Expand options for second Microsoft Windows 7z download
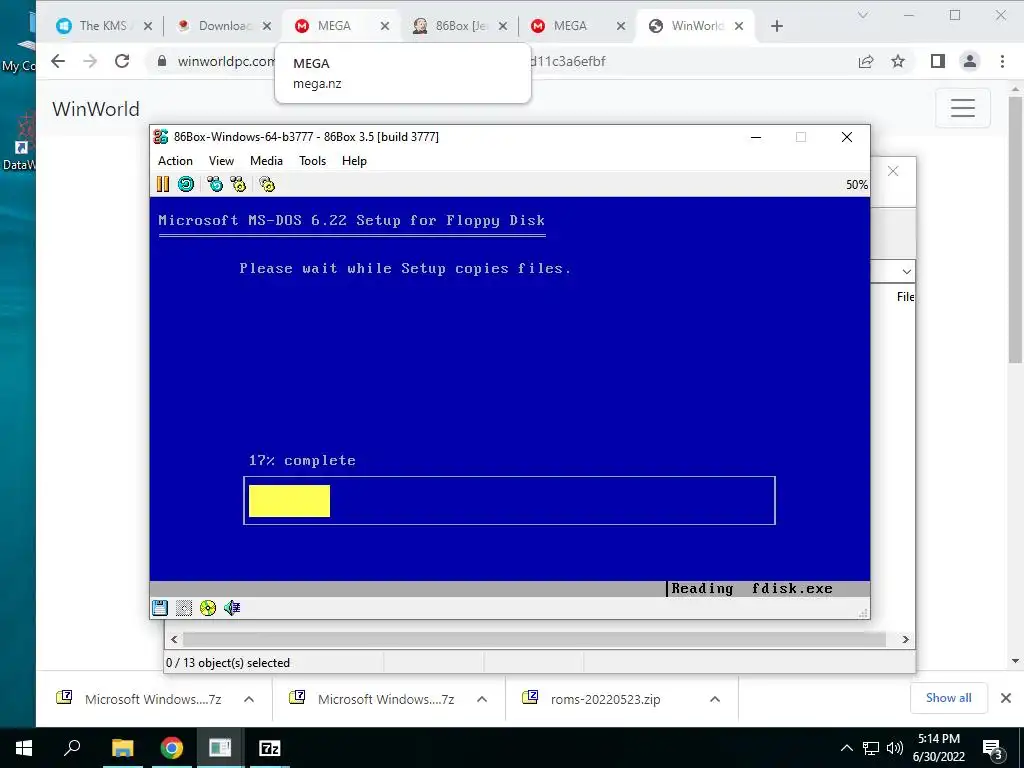The image size is (1024, 768). pyautogui.click(x=482, y=699)
